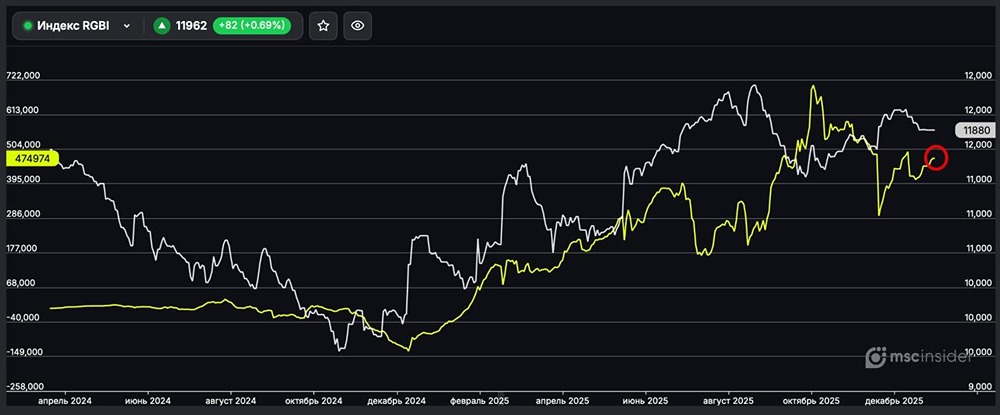1000x415 pixels.
Task: Add the index to favorites with the star
Action: click(323, 26)
